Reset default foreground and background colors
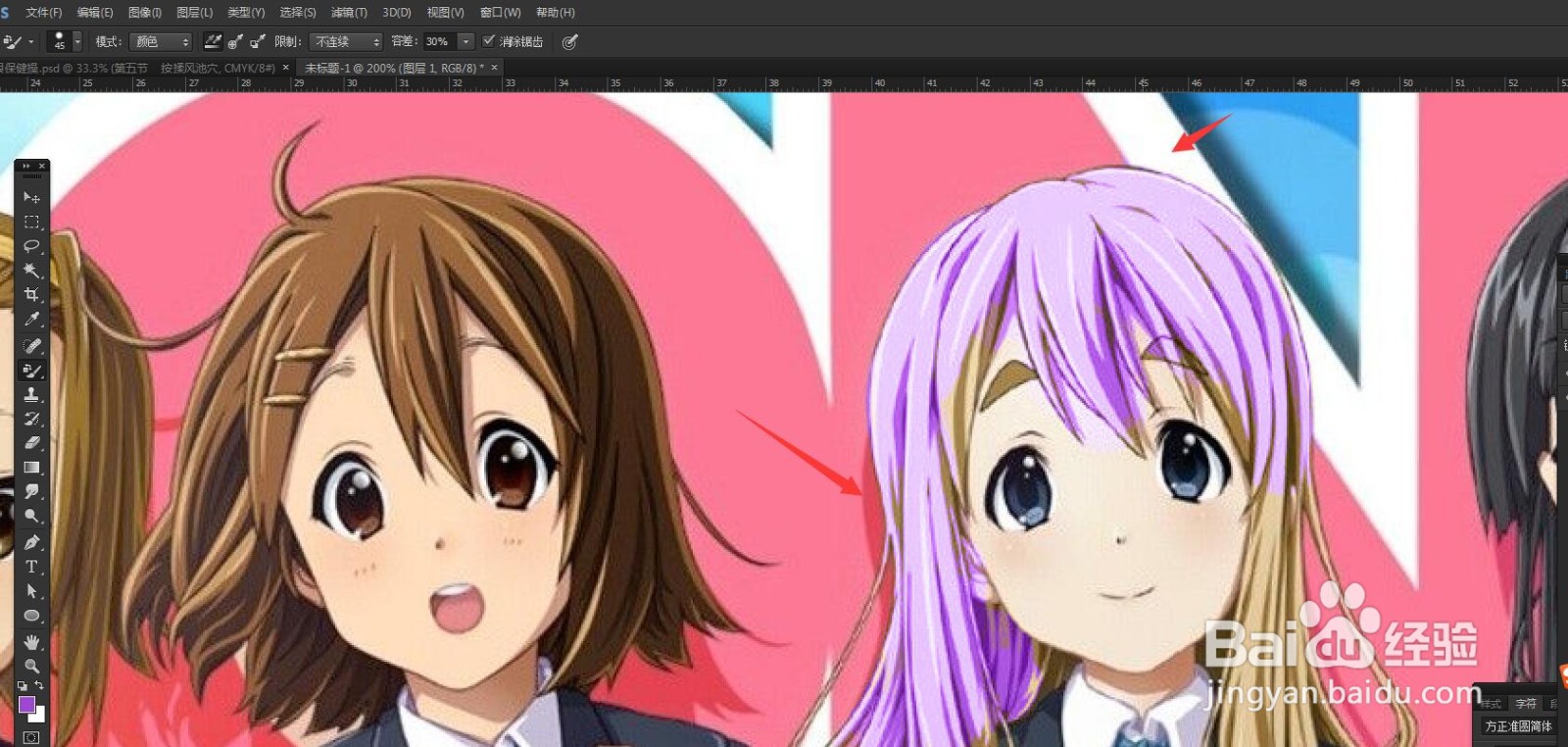 click(23, 685)
